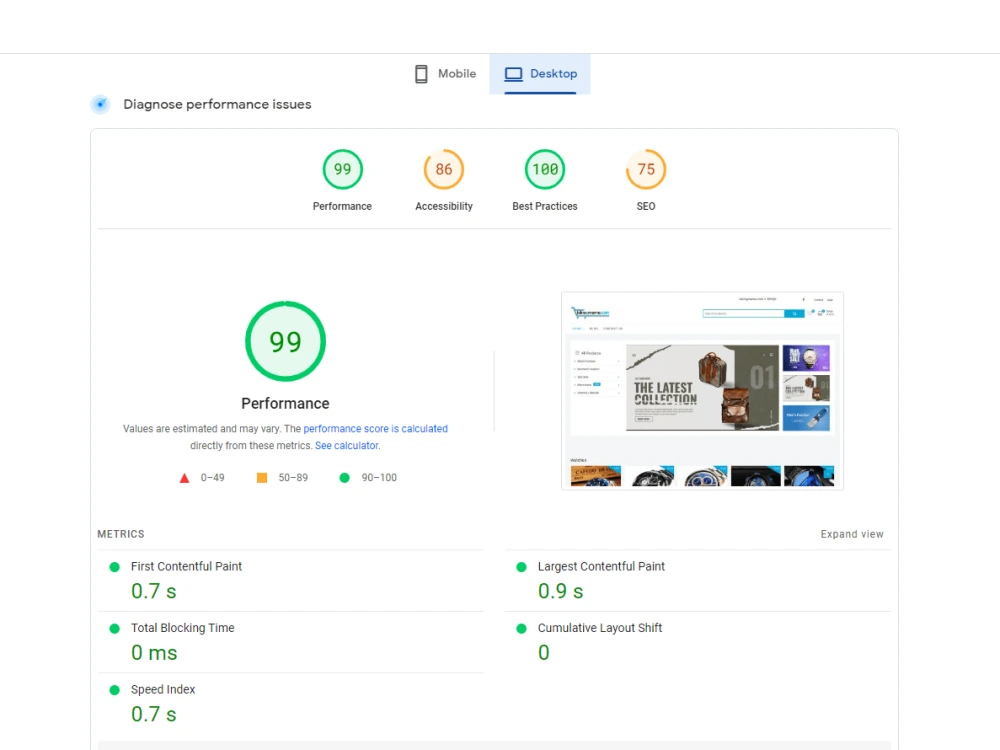This screenshot has height=750, width=1000.
Task: Click the large 99 Performance gauge
Action: (x=285, y=341)
